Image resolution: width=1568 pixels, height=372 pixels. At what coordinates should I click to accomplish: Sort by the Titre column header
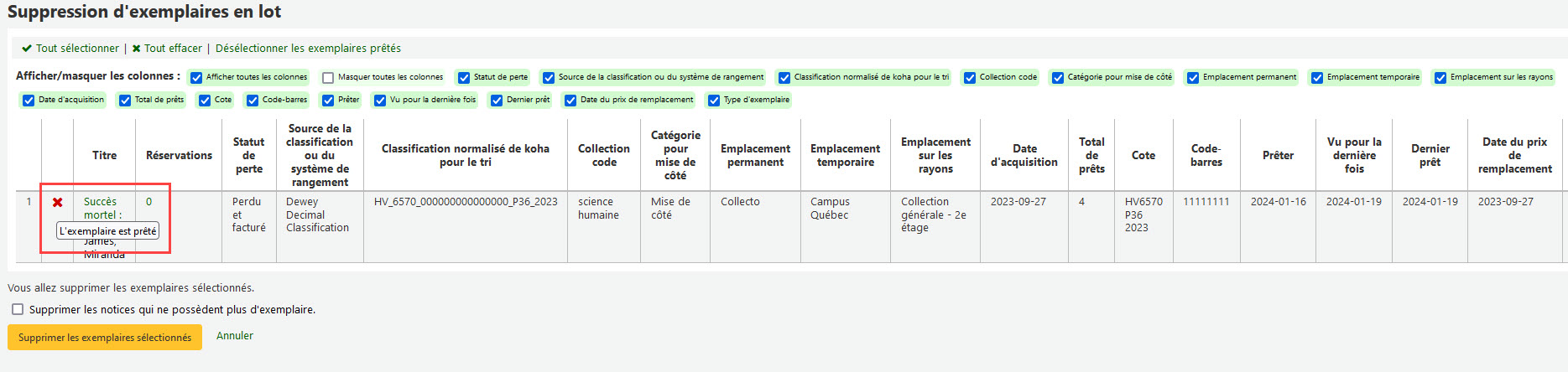tap(104, 156)
